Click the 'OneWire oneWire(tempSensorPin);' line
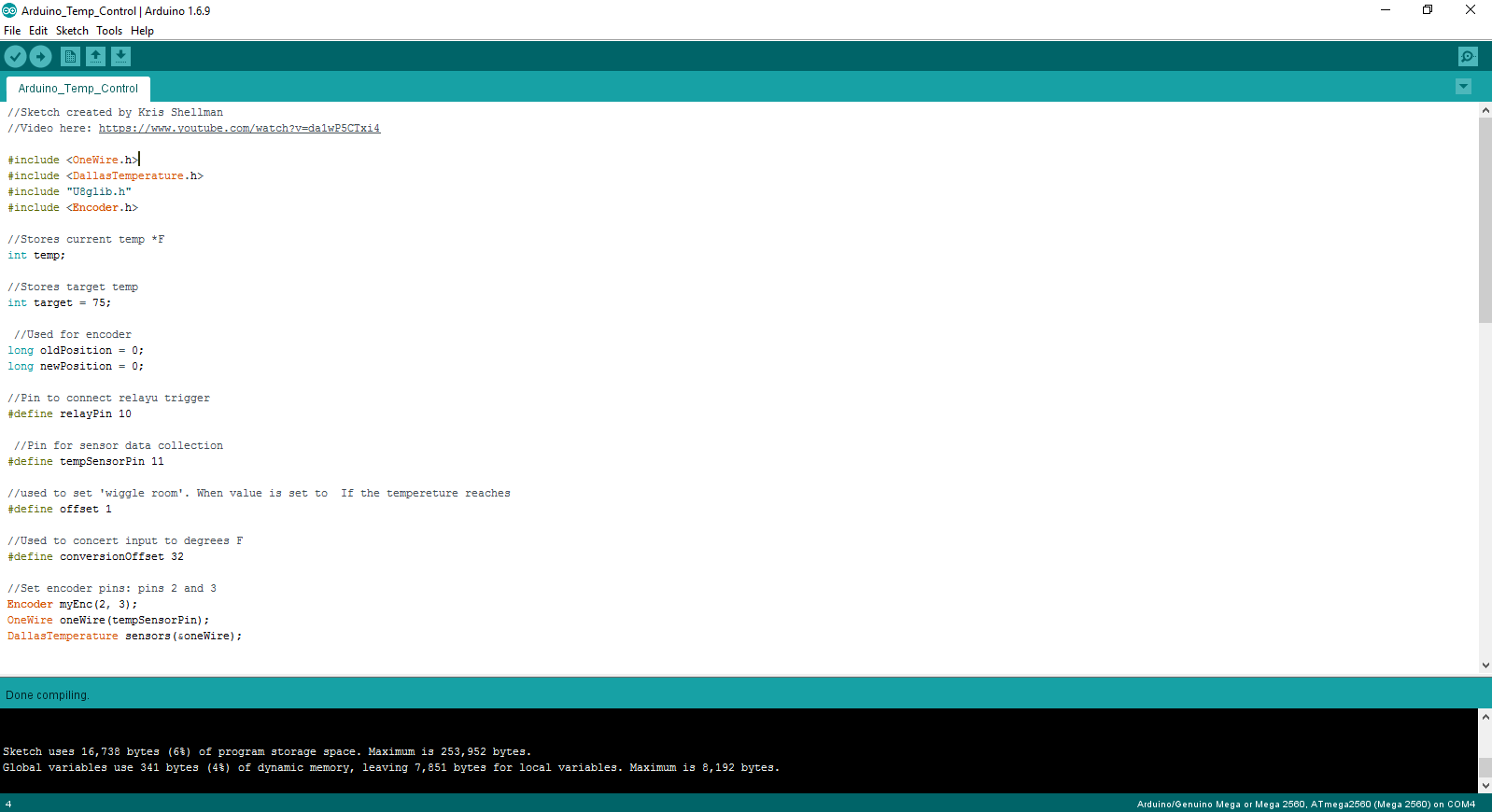This screenshot has height=812, width=1492. [x=108, y=621]
